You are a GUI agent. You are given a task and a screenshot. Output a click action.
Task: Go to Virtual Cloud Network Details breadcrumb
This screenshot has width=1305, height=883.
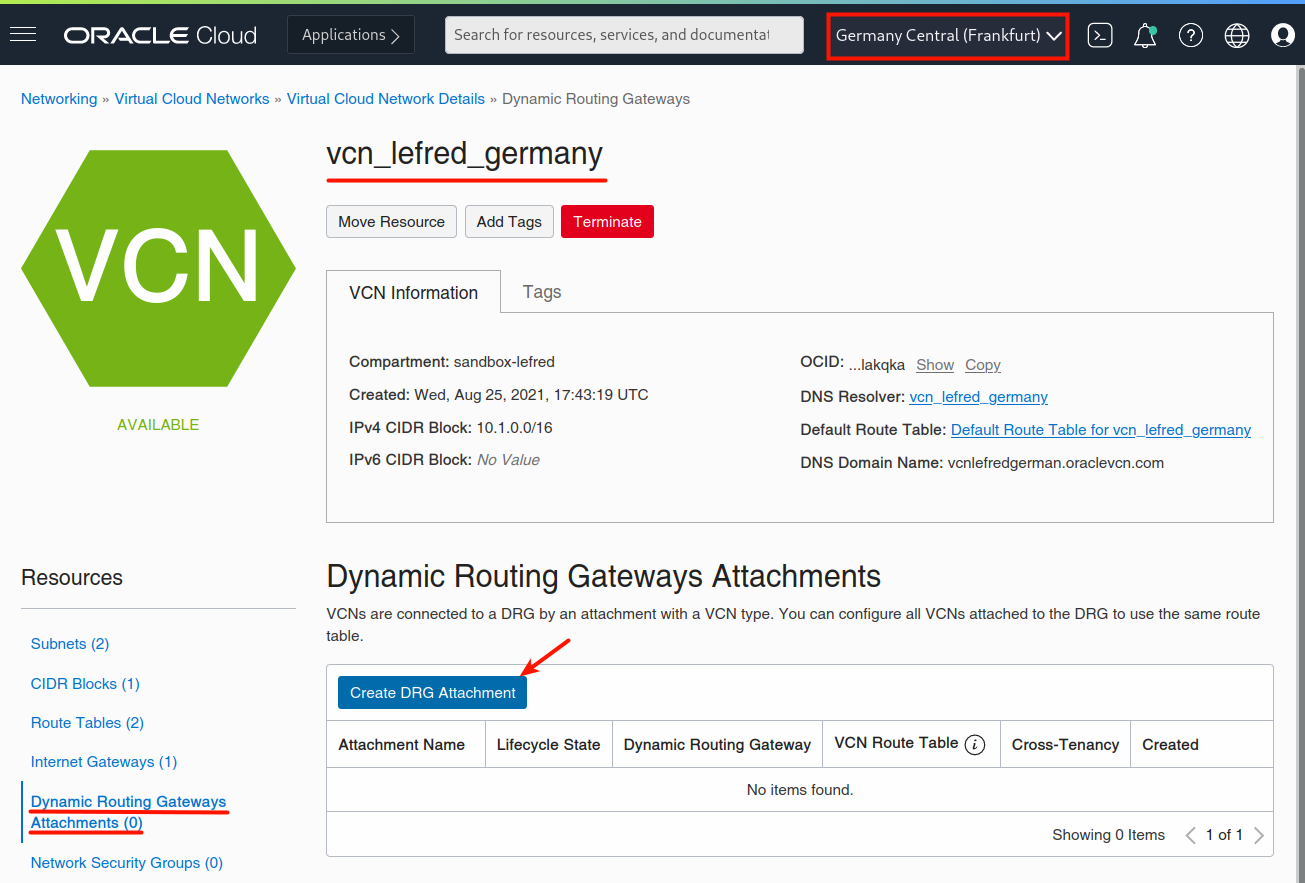pos(386,99)
